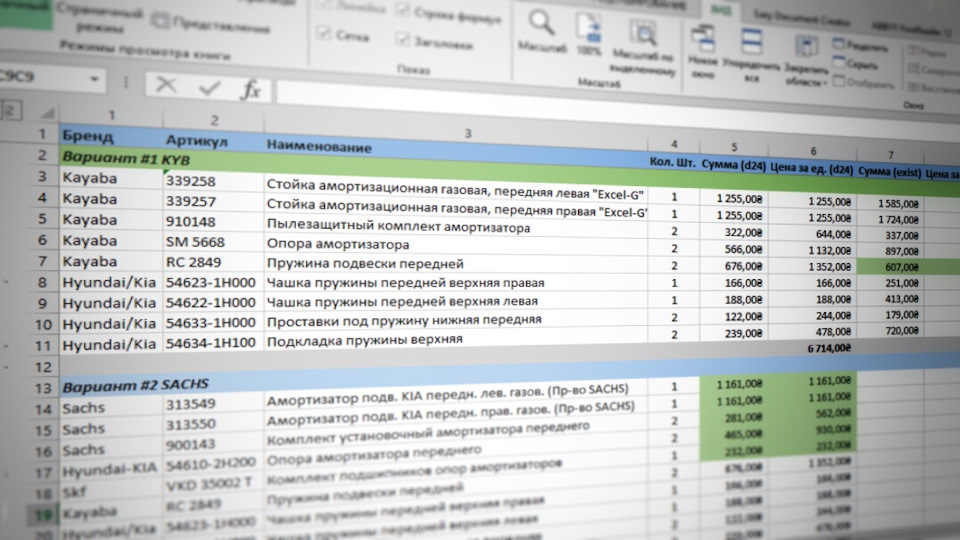Show outline level 2
The width and height of the screenshot is (960, 540).
tap(11, 110)
